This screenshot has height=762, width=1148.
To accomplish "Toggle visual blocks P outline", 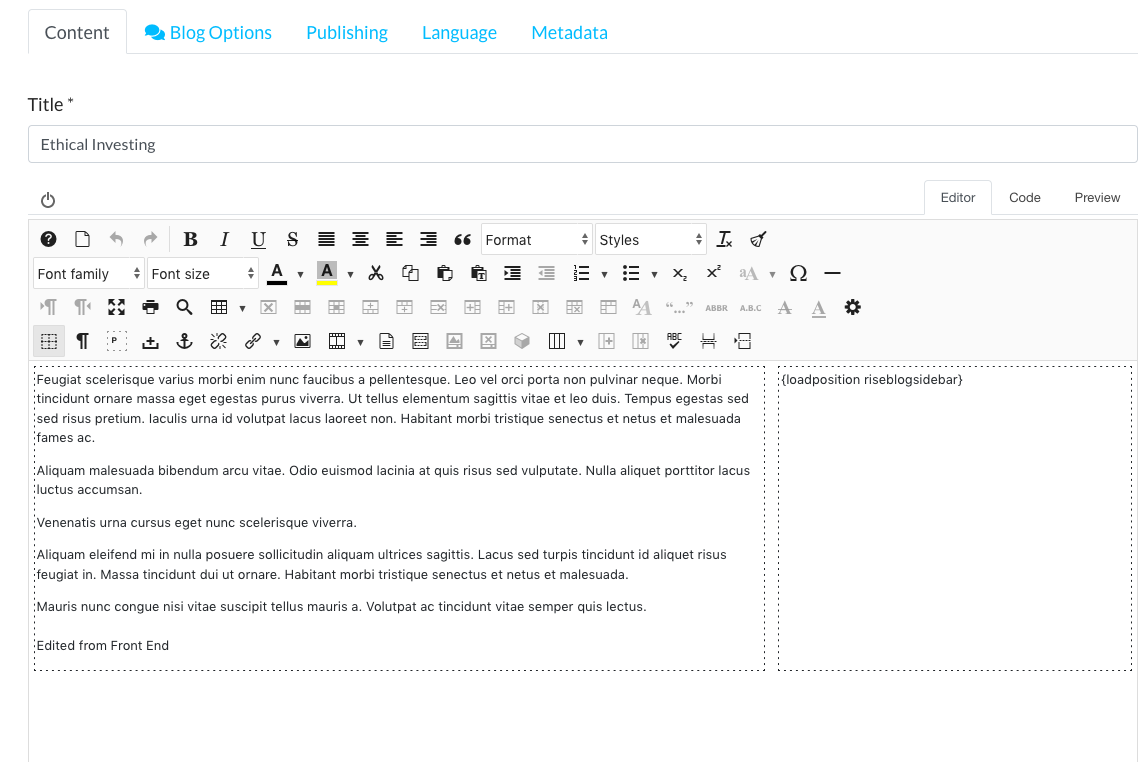I will click(116, 340).
